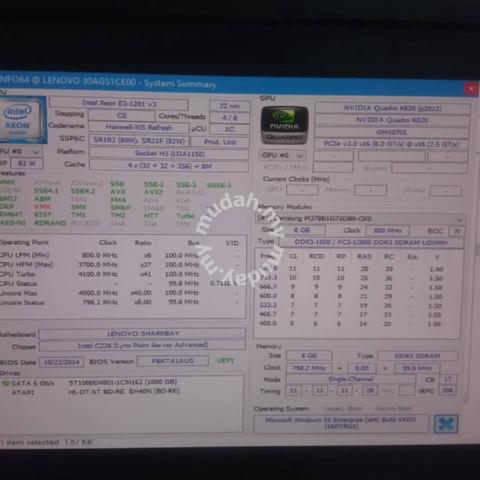
Task: Click the red VMX feature label
Action: coord(42,207)
